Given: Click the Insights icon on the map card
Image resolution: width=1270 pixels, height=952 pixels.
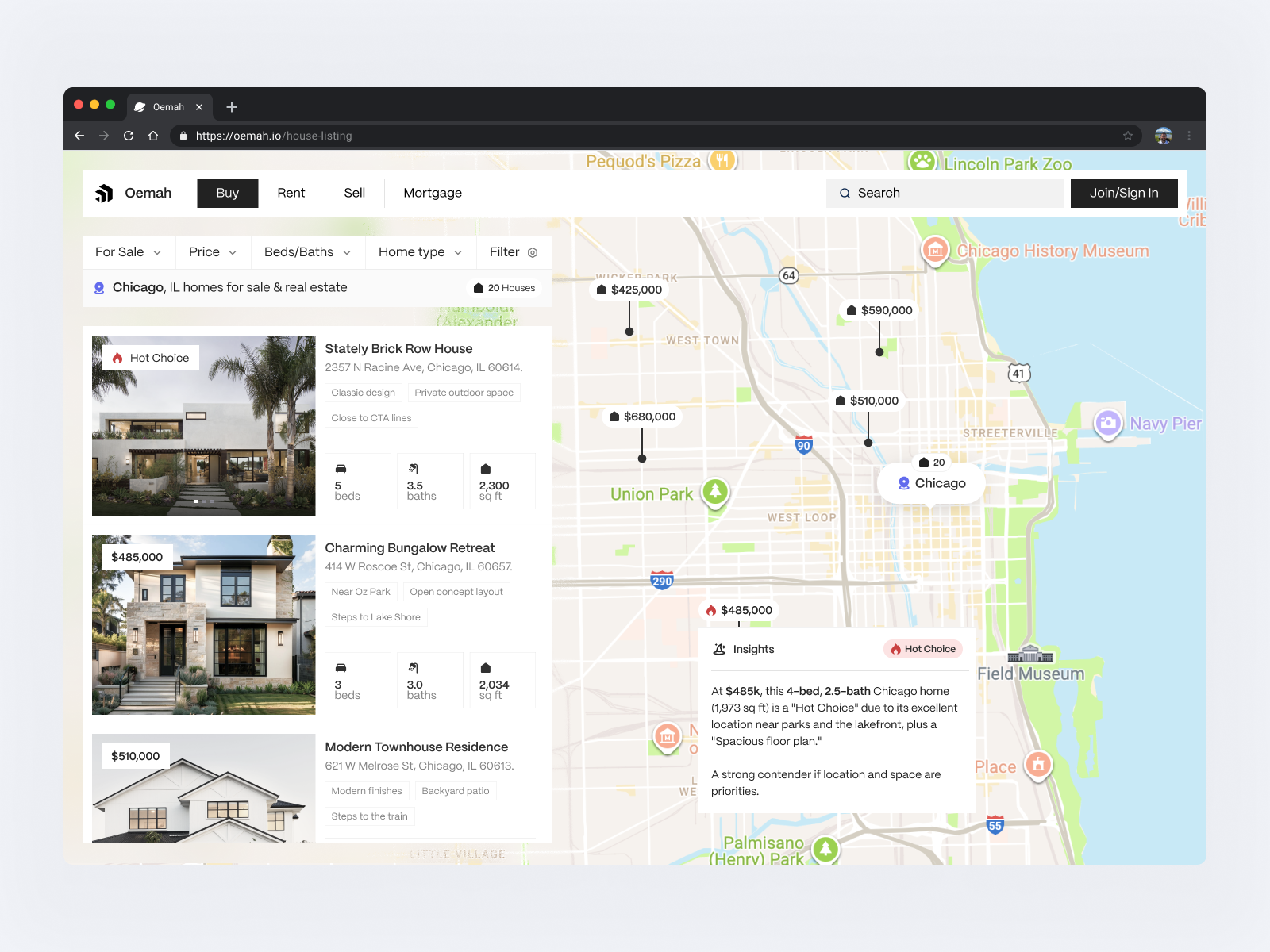Looking at the screenshot, I should [719, 649].
